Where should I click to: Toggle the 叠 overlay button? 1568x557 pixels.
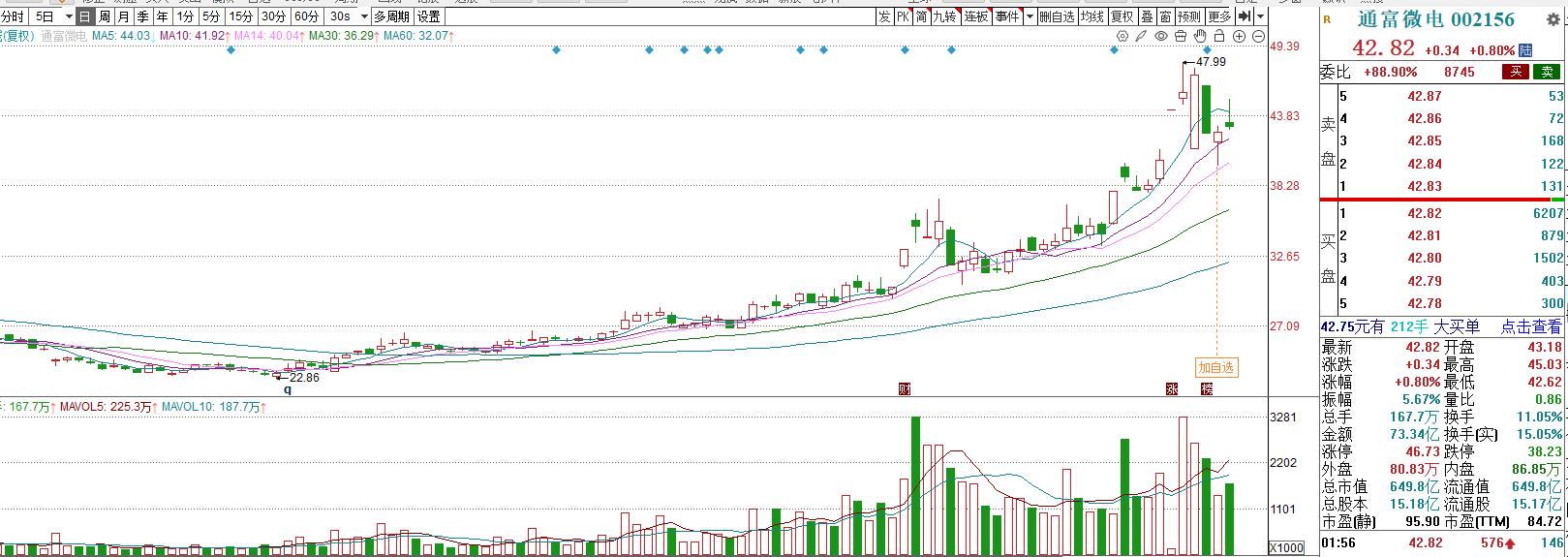(1148, 16)
